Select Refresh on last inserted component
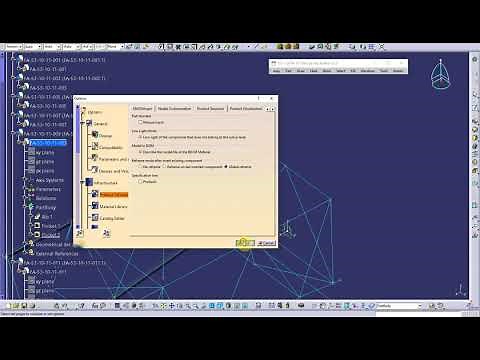This screenshot has width=480, height=360. tap(164, 166)
